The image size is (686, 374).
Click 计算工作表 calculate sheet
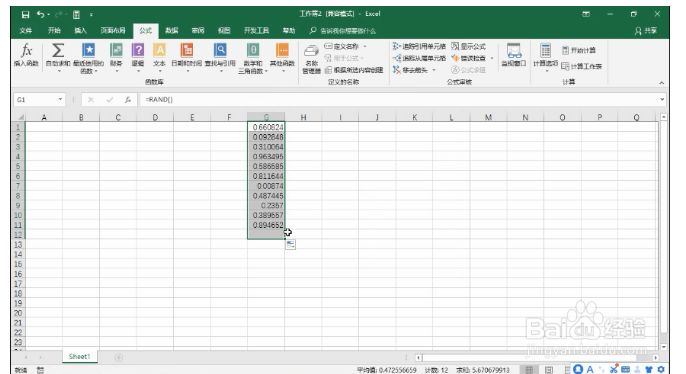tap(582, 66)
